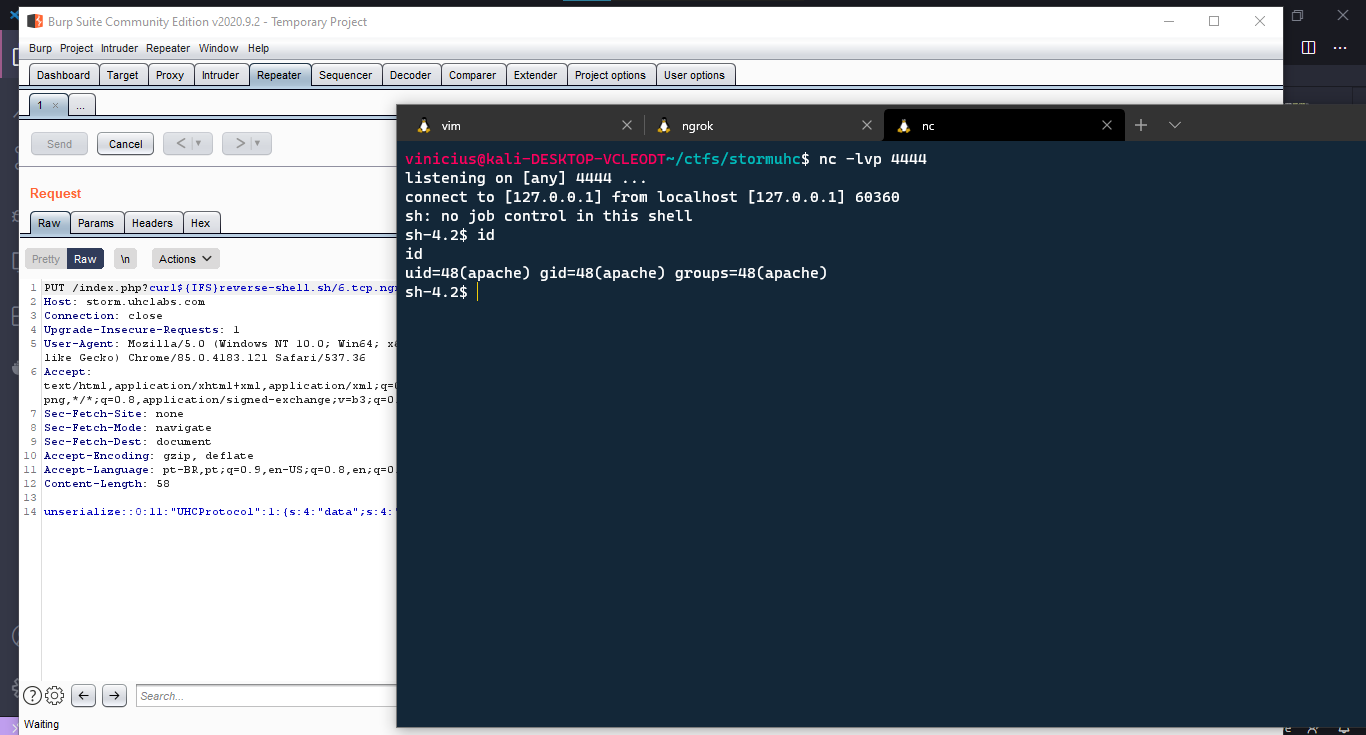
Task: Switch to the Proxy tab
Action: pyautogui.click(x=170, y=75)
